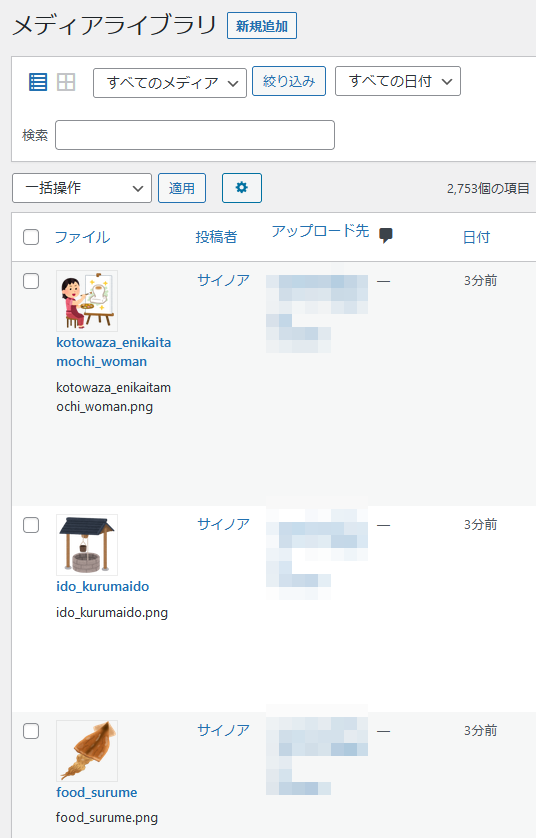Open the kotowaza woman painting thumbnail
The image size is (536, 838).
point(87,301)
